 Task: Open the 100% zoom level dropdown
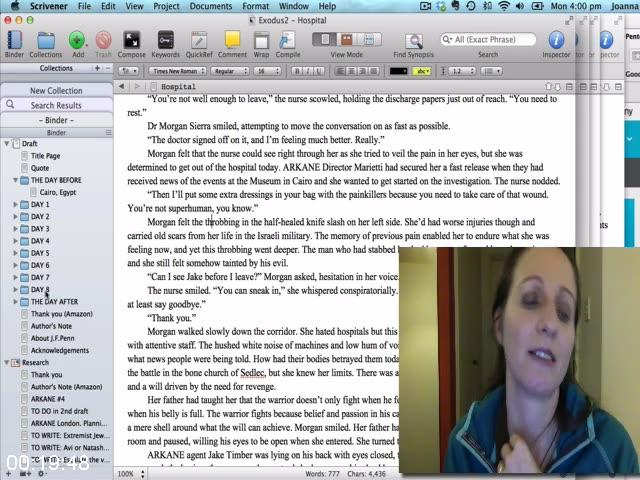(x=131, y=474)
